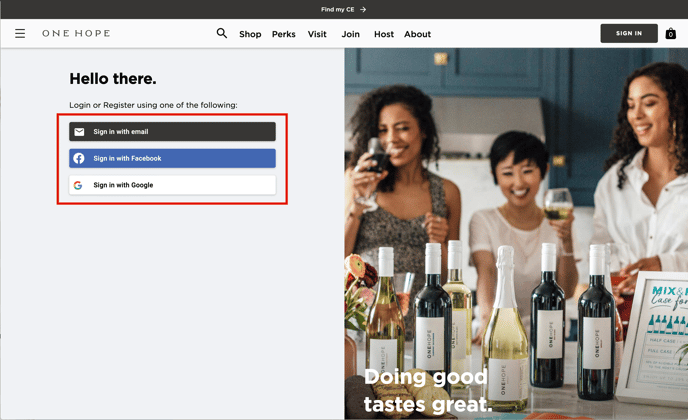Choose Sign in with Facebook

coord(172,158)
